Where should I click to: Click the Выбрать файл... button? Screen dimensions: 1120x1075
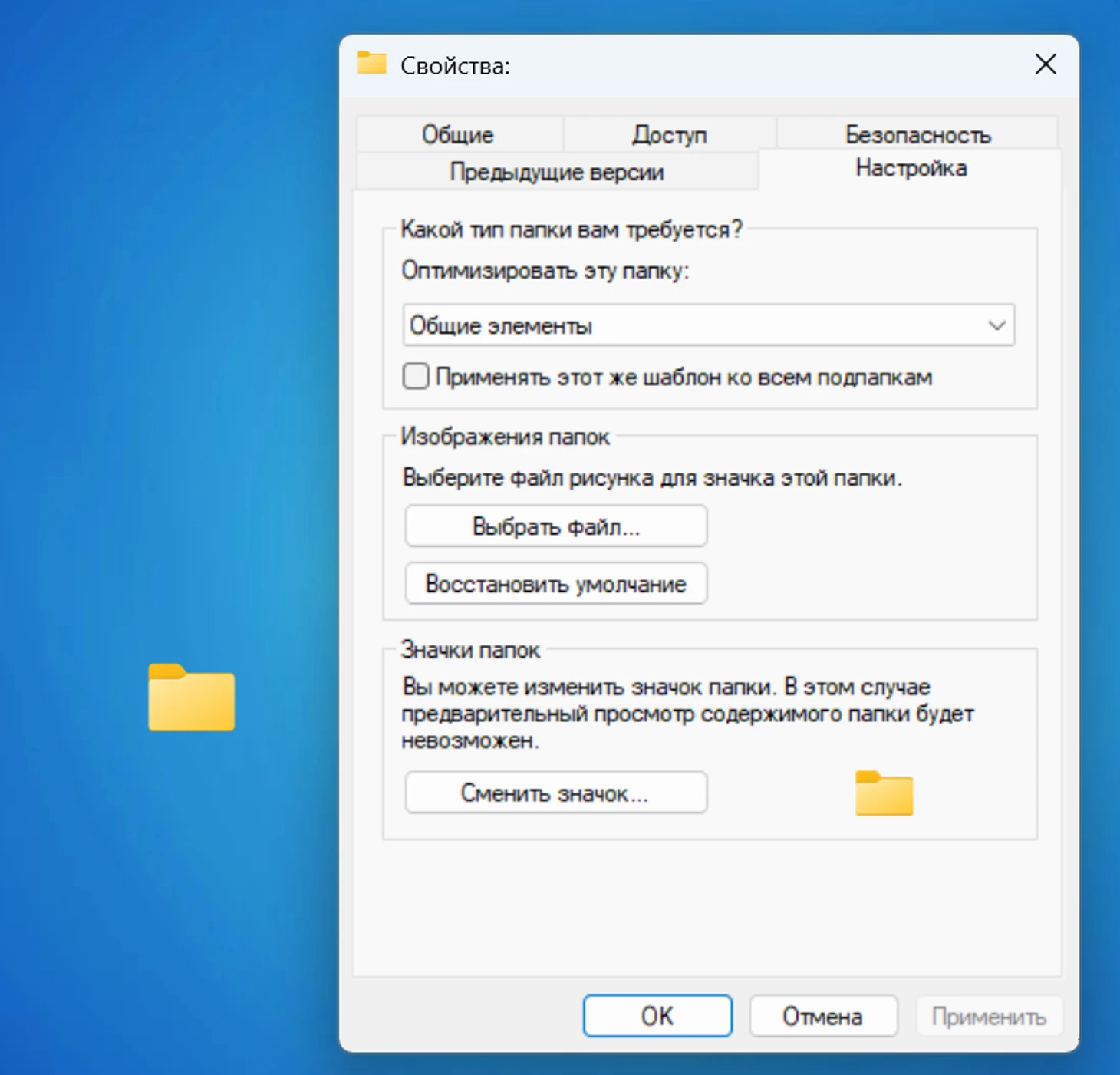pyautogui.click(x=555, y=526)
